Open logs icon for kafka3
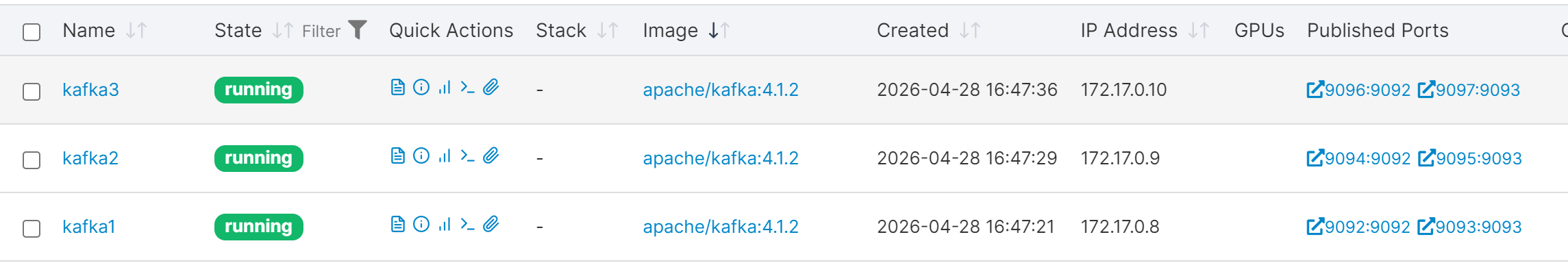 398,88
